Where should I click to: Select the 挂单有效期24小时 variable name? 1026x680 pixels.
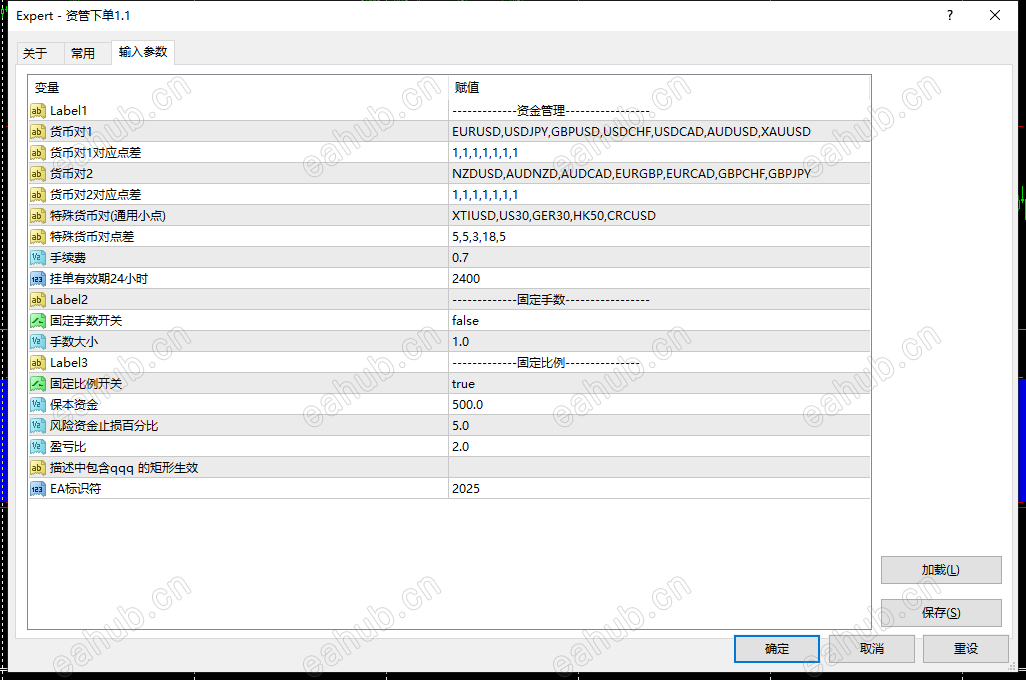(x=99, y=279)
